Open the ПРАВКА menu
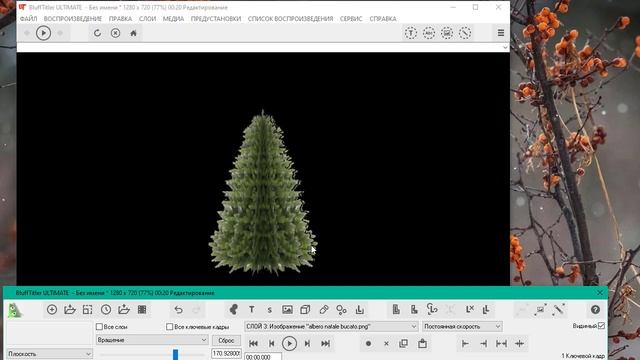This screenshot has width=640, height=360. click(120, 19)
